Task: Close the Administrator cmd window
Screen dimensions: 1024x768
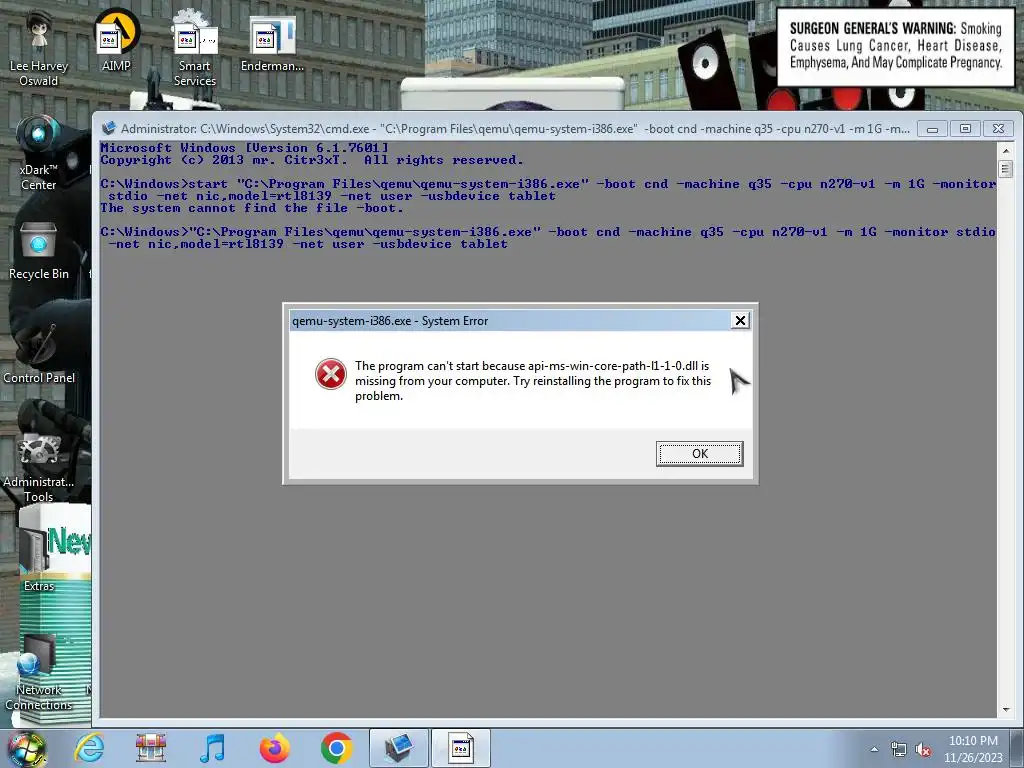Action: (x=999, y=129)
